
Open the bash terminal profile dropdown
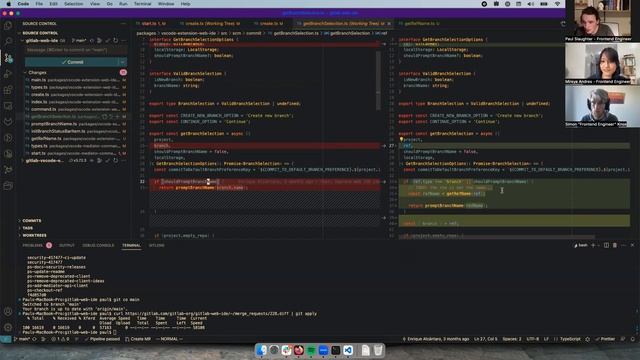click(x=599, y=245)
